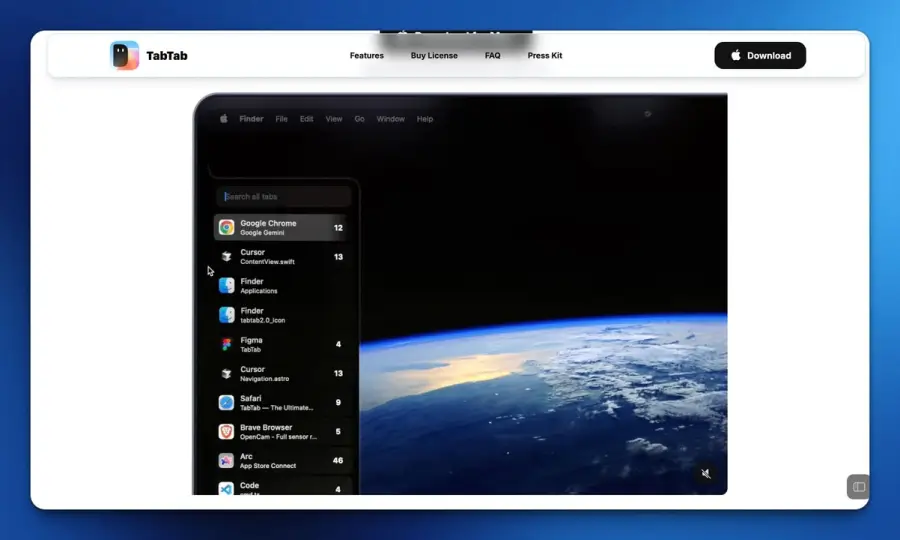The height and width of the screenshot is (540, 900).
Task: Go to Buy License page
Action: pos(434,56)
